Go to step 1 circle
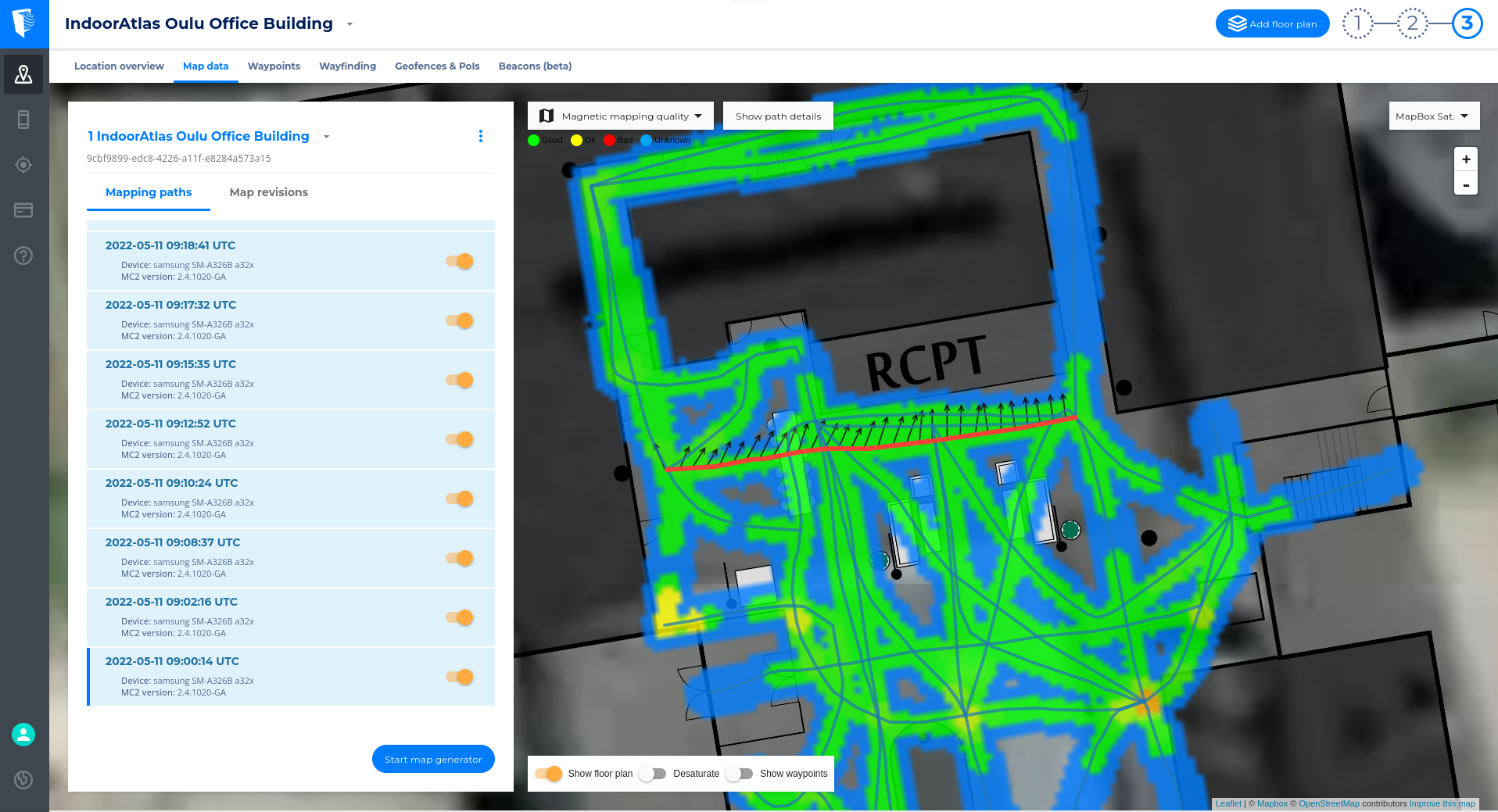This screenshot has height=812, width=1498. click(x=1358, y=23)
